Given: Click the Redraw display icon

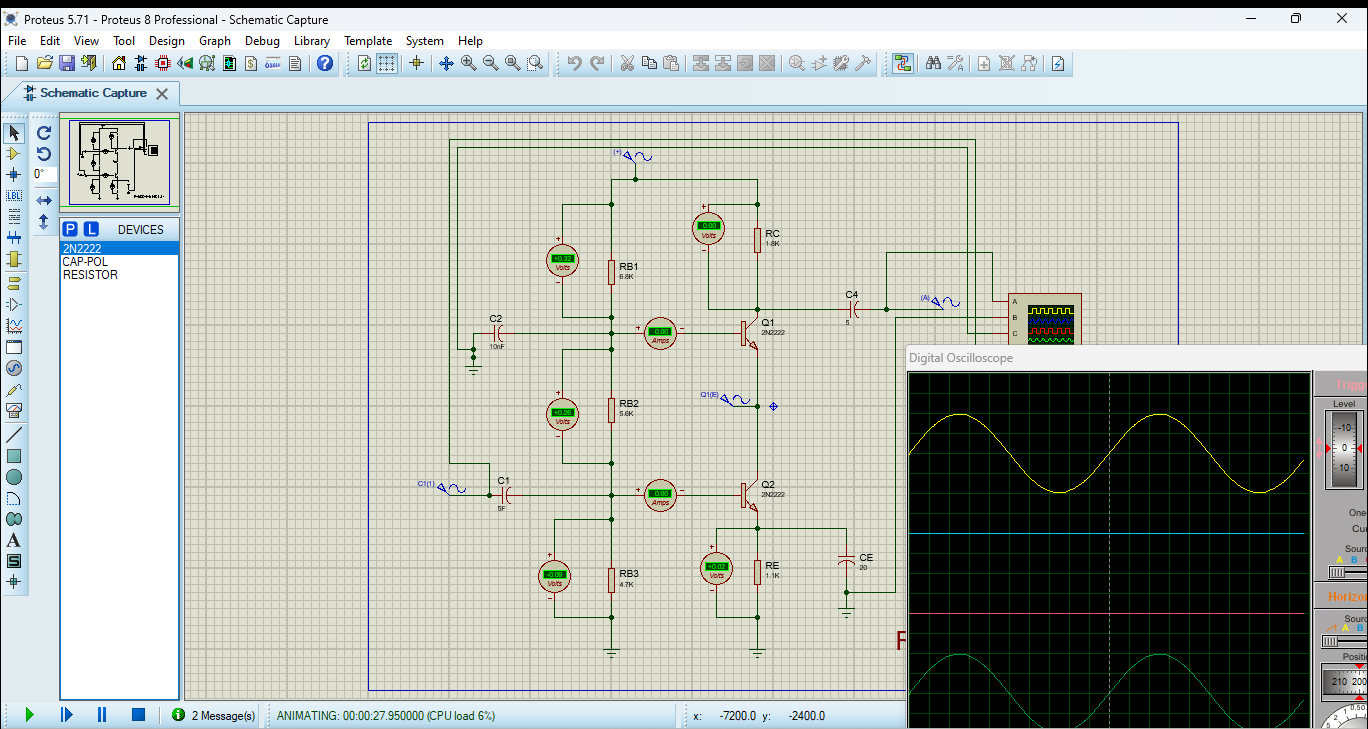Looking at the screenshot, I should click(364, 63).
